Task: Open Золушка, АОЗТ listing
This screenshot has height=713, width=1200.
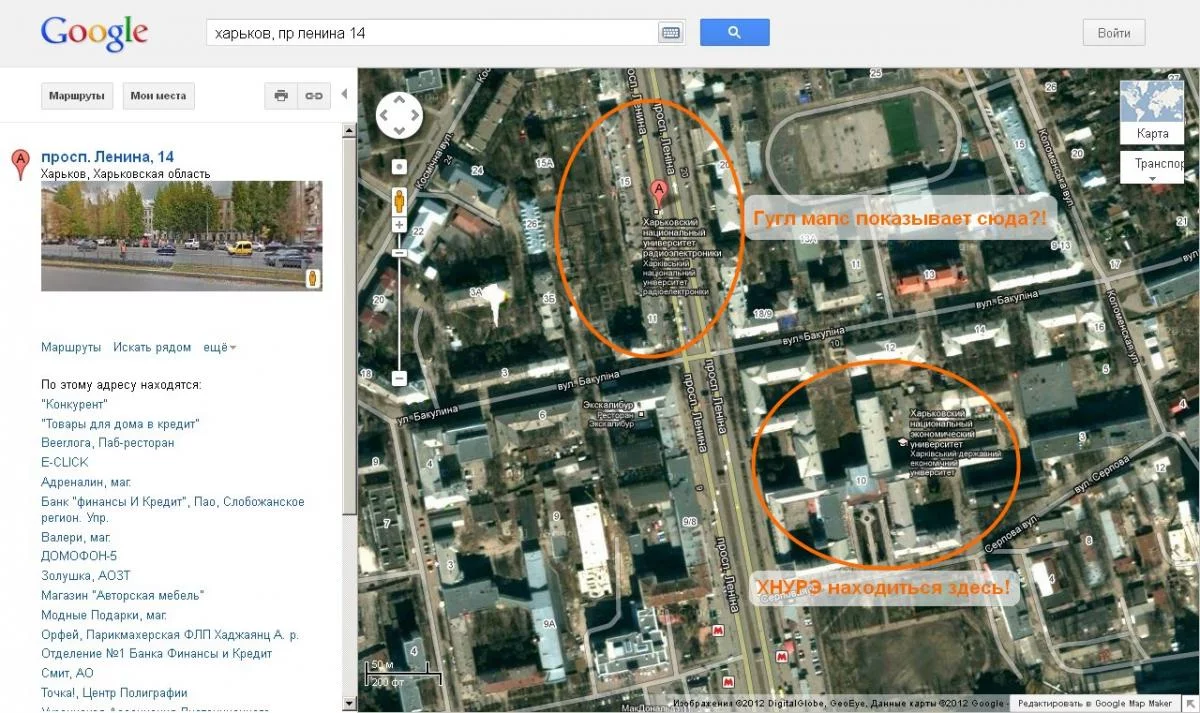Action: (x=85, y=575)
